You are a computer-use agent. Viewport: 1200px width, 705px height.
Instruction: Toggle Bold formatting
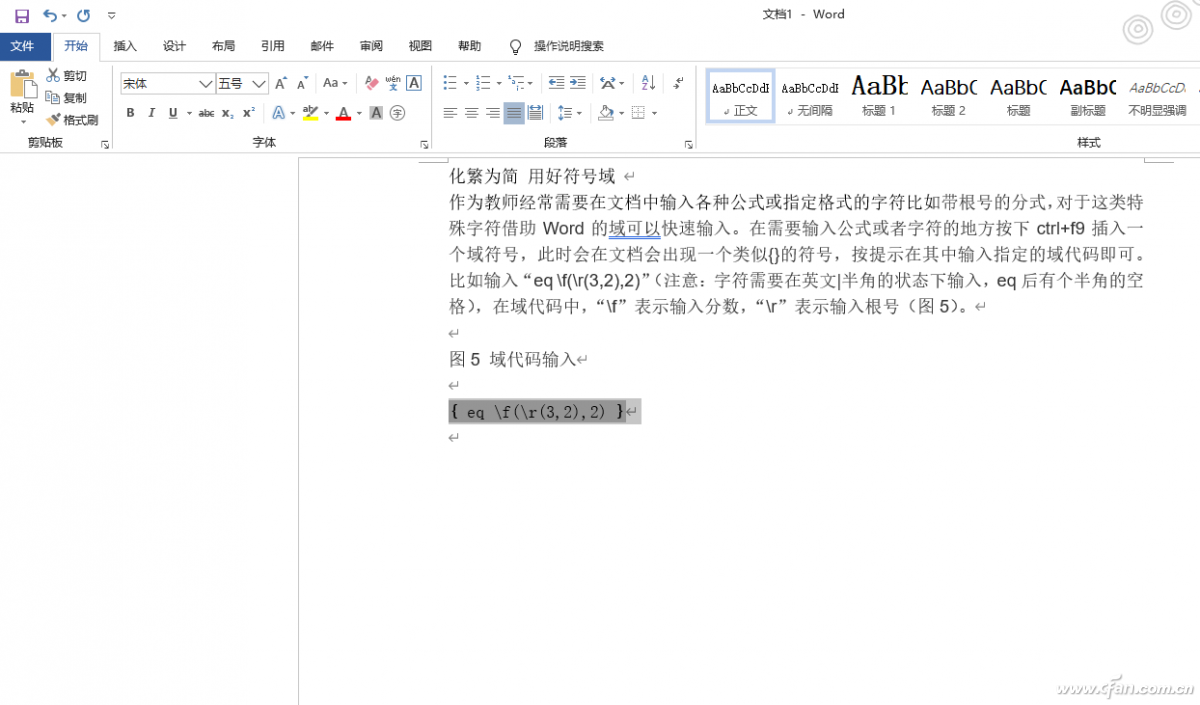point(130,113)
